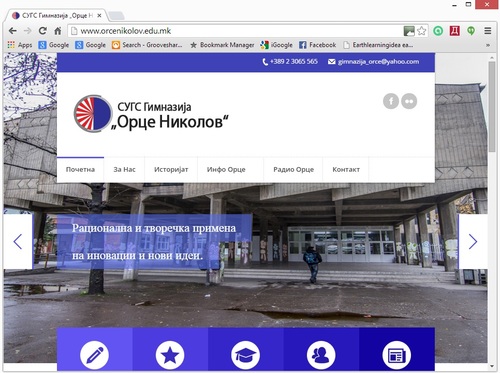Expand hidden bookmarks overflow chevron

click(x=488, y=45)
